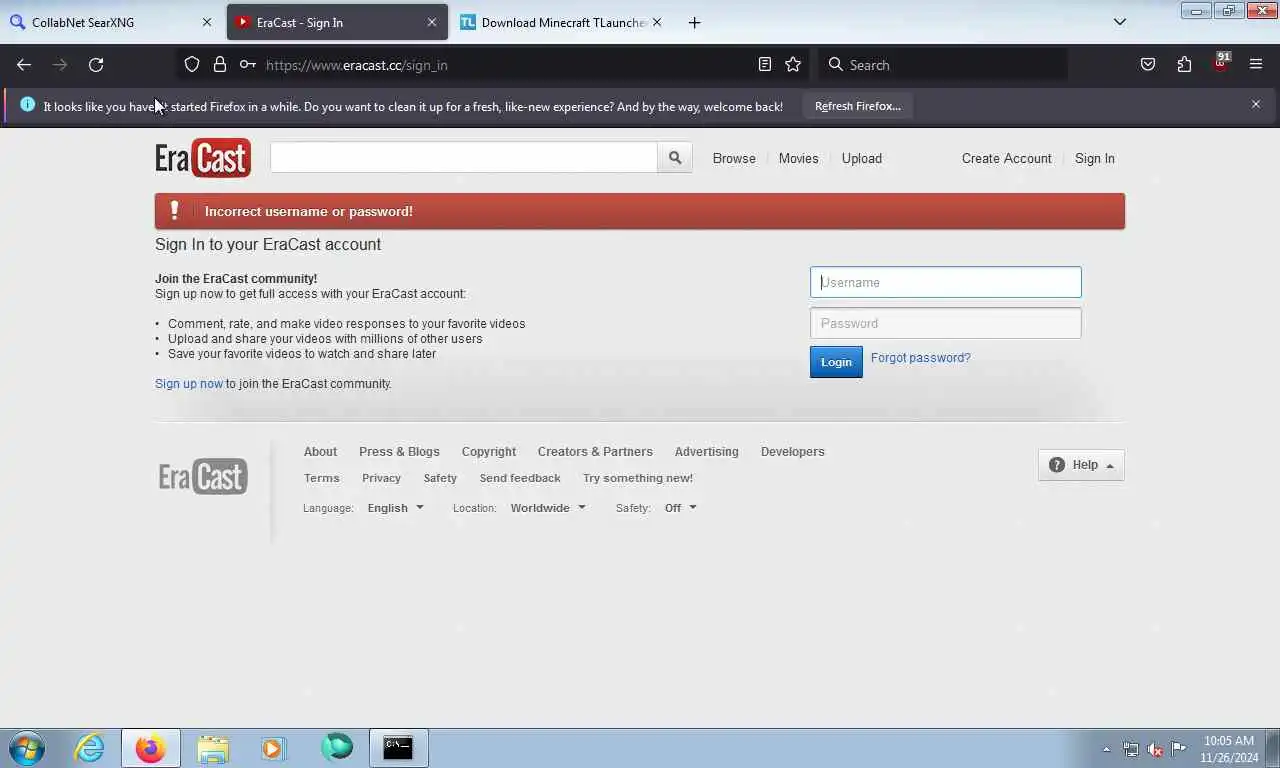Click the Refresh Firefox... button

tap(857, 106)
